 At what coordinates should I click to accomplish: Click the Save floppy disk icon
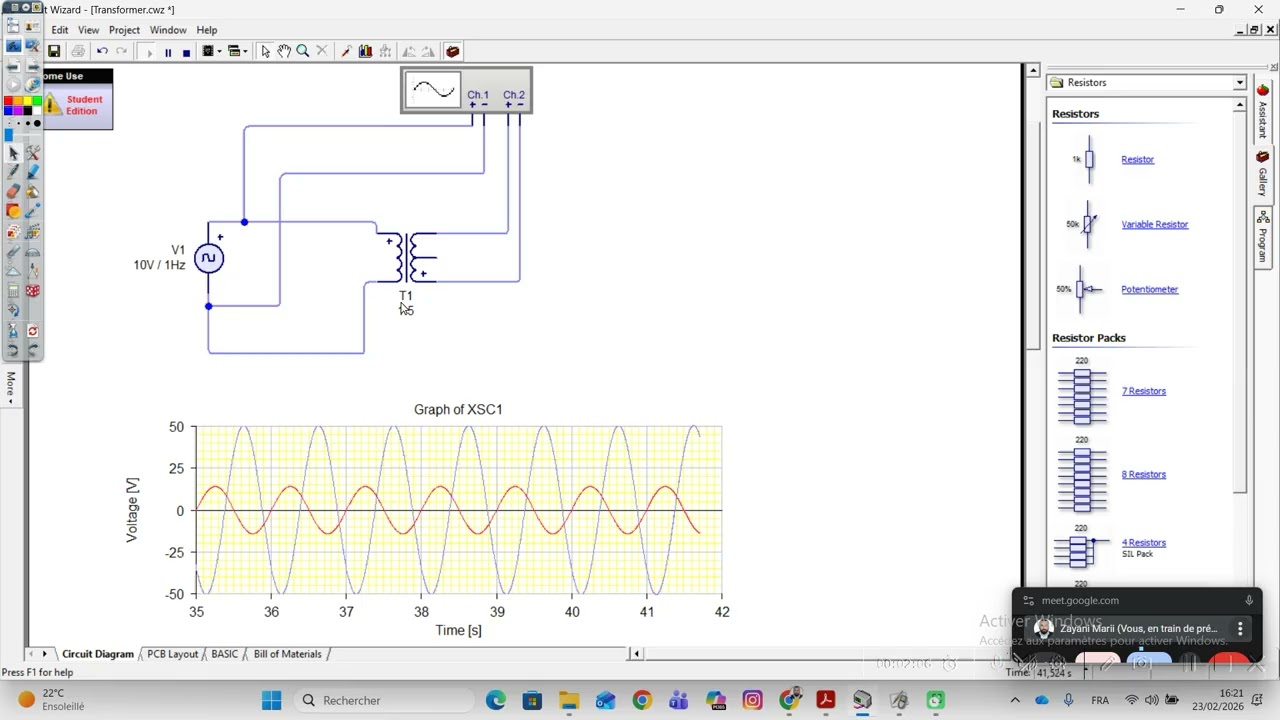pos(54,51)
